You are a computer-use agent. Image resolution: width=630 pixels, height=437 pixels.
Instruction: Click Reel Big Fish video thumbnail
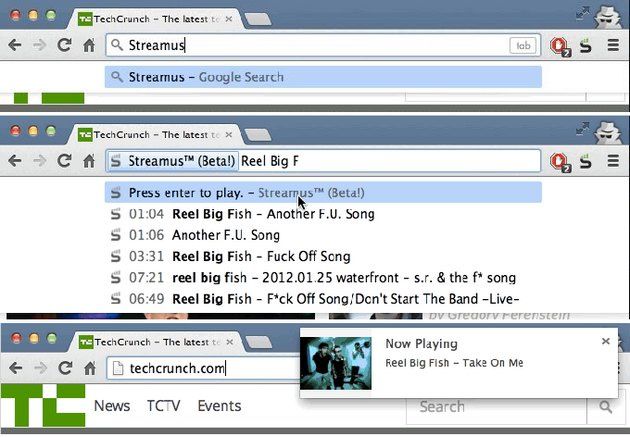[336, 363]
